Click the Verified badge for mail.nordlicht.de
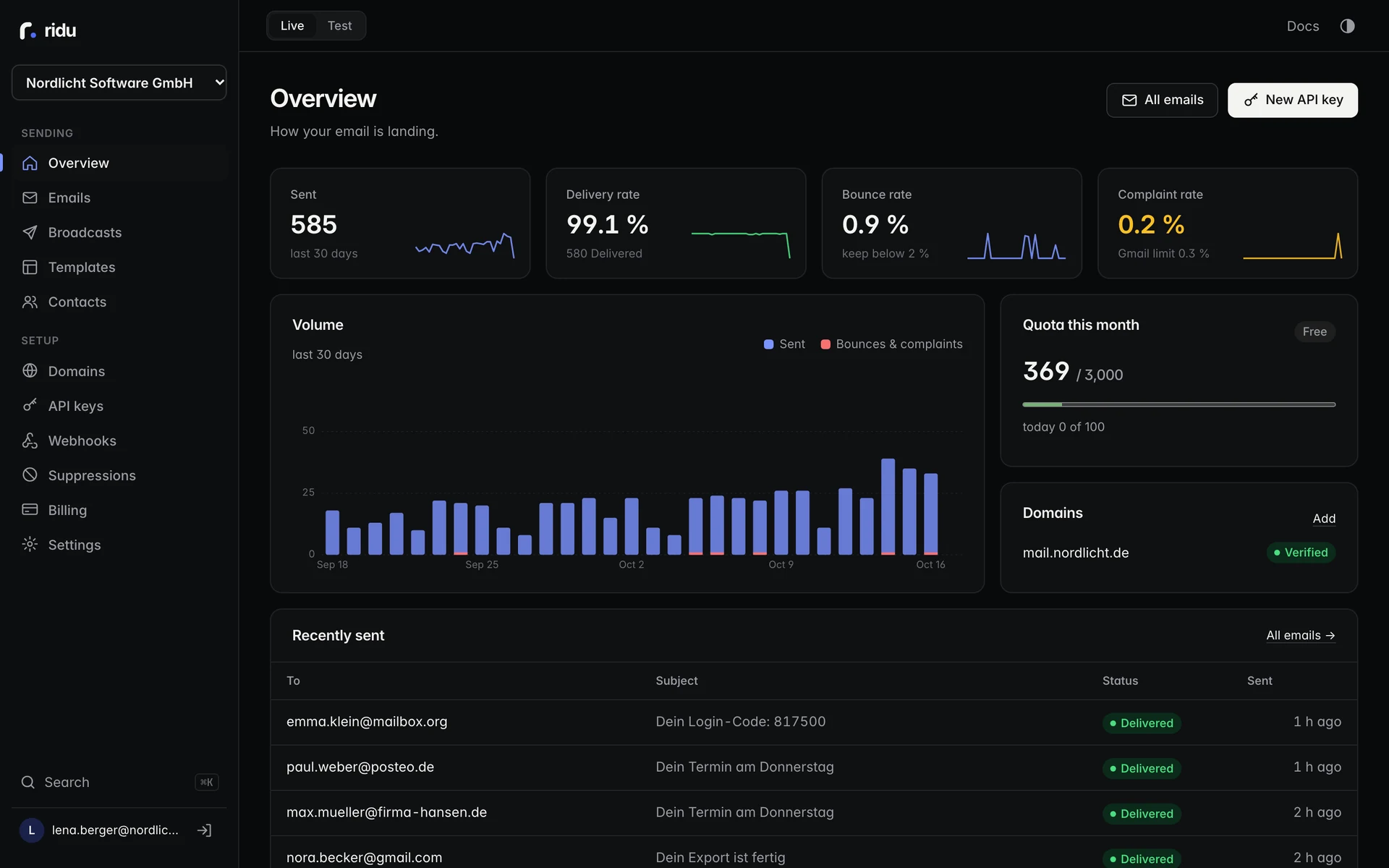Screen dimensions: 1389x868 point(1301,553)
